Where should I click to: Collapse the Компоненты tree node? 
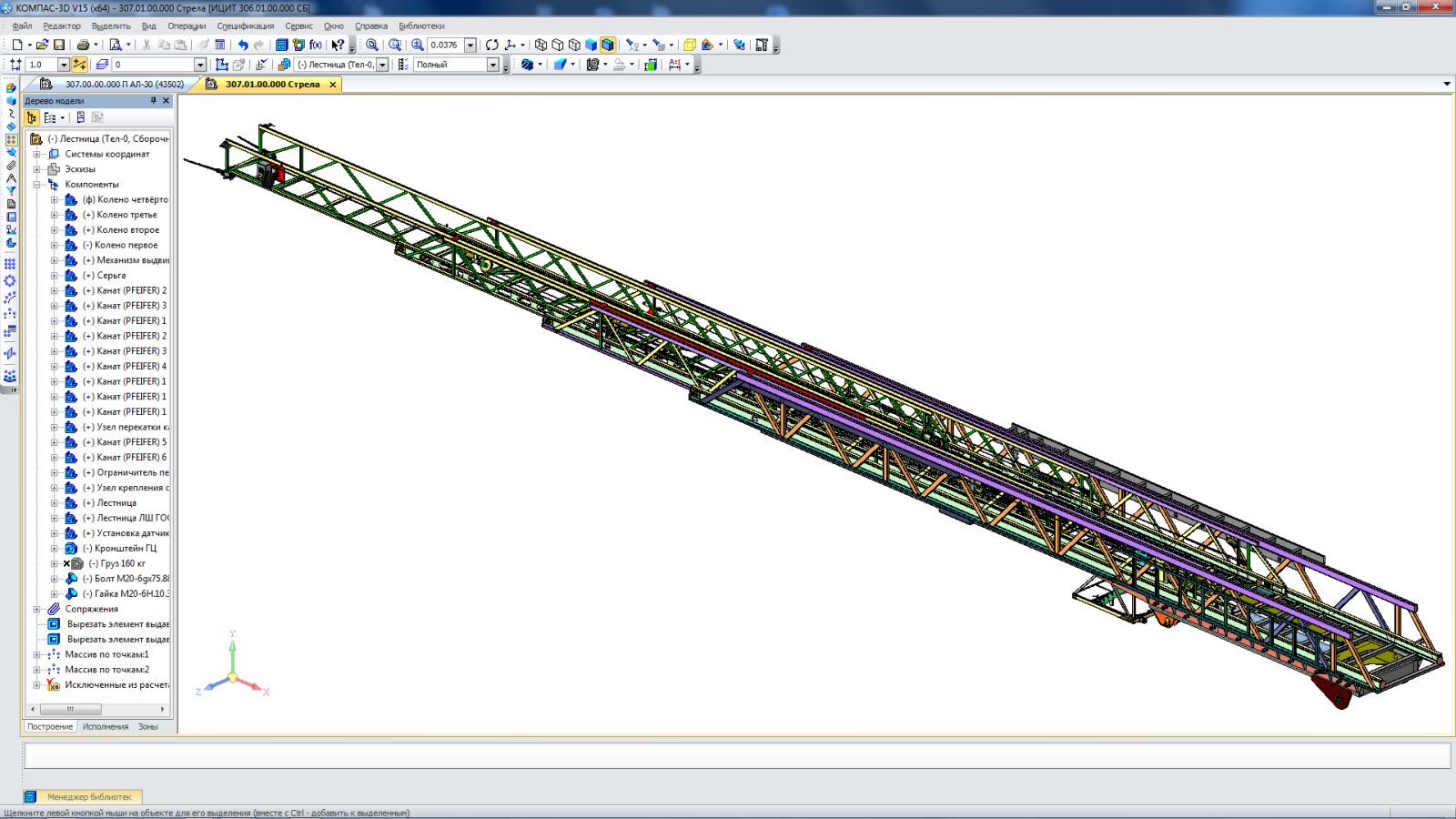[x=37, y=185]
